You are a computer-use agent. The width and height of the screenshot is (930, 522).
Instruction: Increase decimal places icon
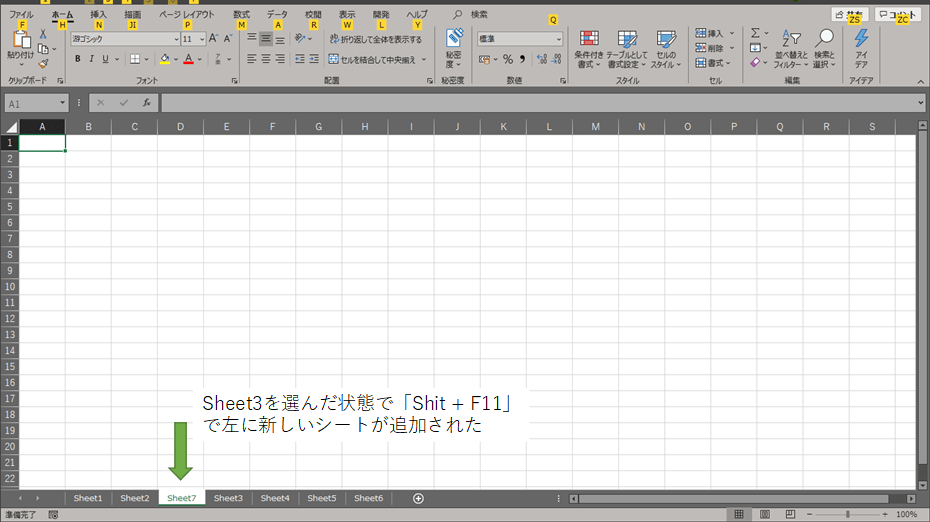point(542,59)
